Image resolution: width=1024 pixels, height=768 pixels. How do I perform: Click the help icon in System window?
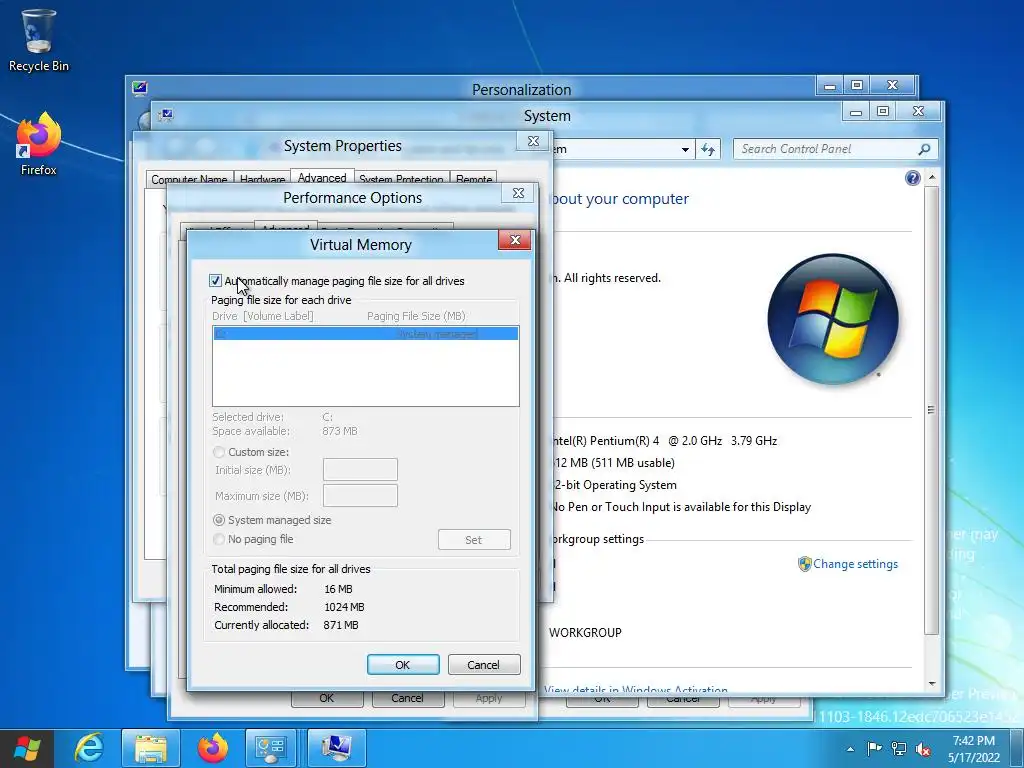(x=912, y=178)
